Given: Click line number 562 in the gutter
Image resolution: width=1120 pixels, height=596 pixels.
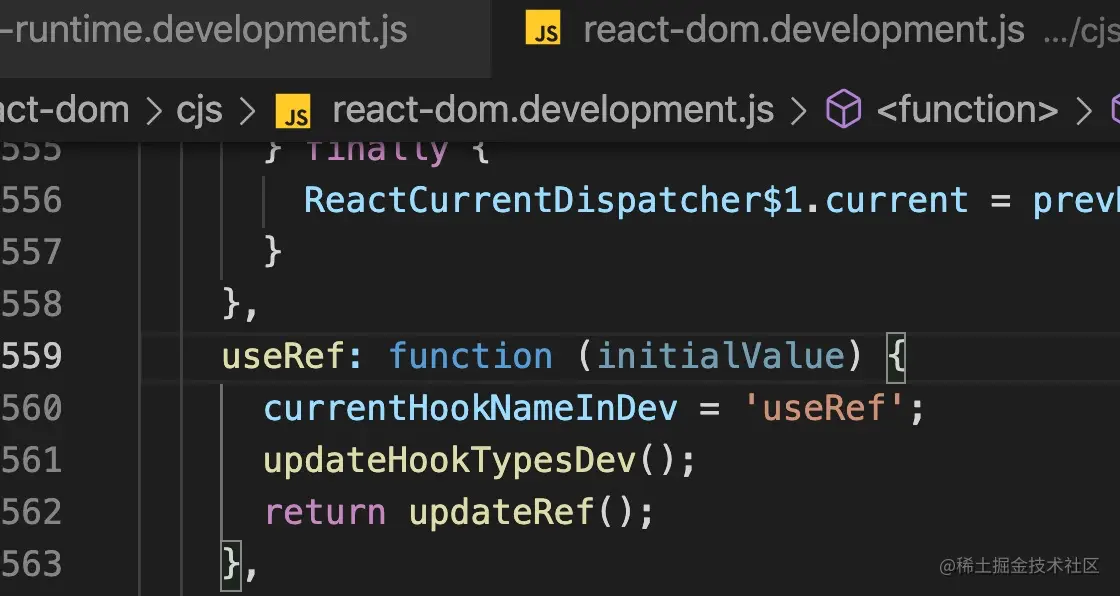Looking at the screenshot, I should 31,512.
